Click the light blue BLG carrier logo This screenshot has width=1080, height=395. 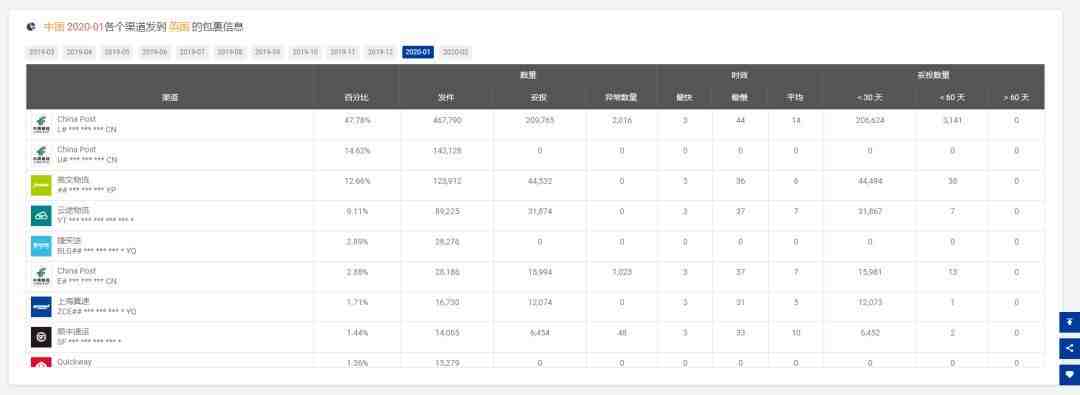coord(41,246)
